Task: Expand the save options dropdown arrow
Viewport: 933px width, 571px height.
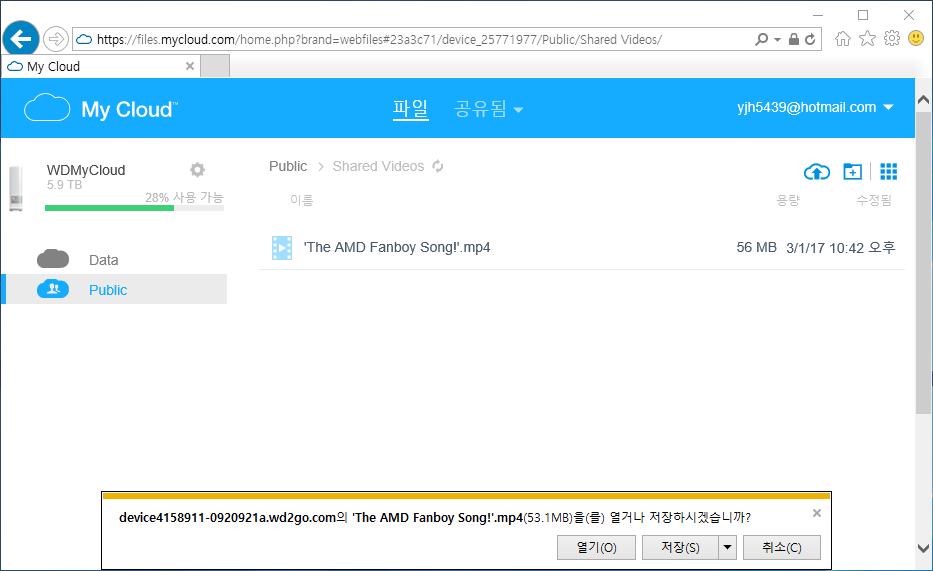Action: point(727,547)
